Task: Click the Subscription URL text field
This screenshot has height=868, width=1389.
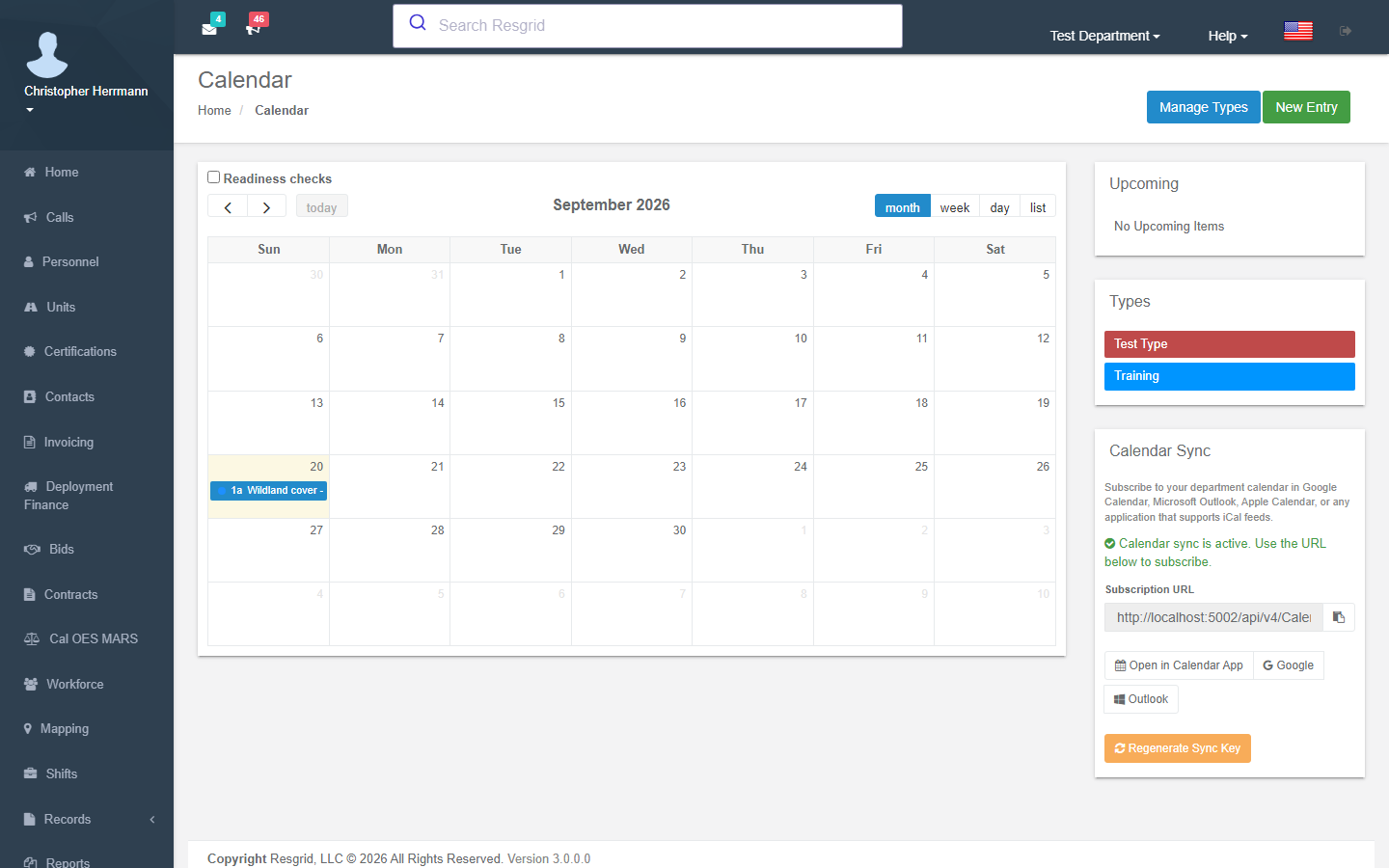Action: (1213, 617)
